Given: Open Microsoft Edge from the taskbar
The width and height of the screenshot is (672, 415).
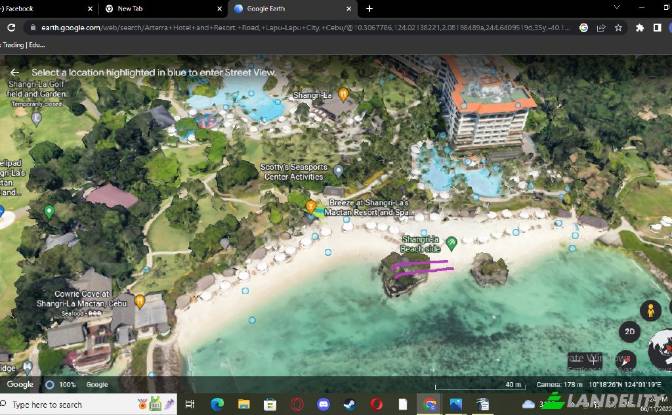Looking at the screenshot, I should [x=217, y=404].
